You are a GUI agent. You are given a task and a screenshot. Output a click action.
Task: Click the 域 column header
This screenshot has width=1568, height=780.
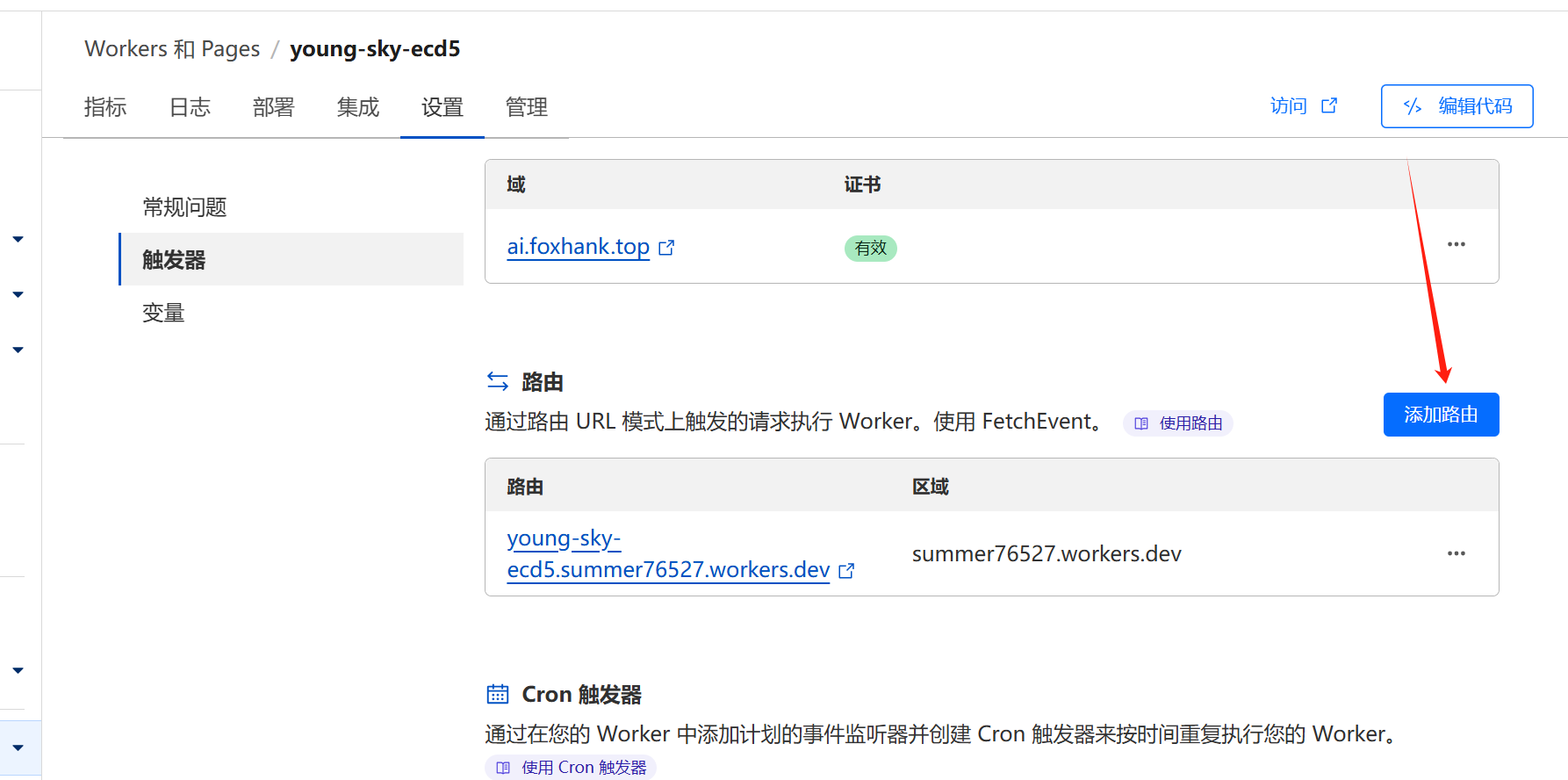click(x=516, y=184)
